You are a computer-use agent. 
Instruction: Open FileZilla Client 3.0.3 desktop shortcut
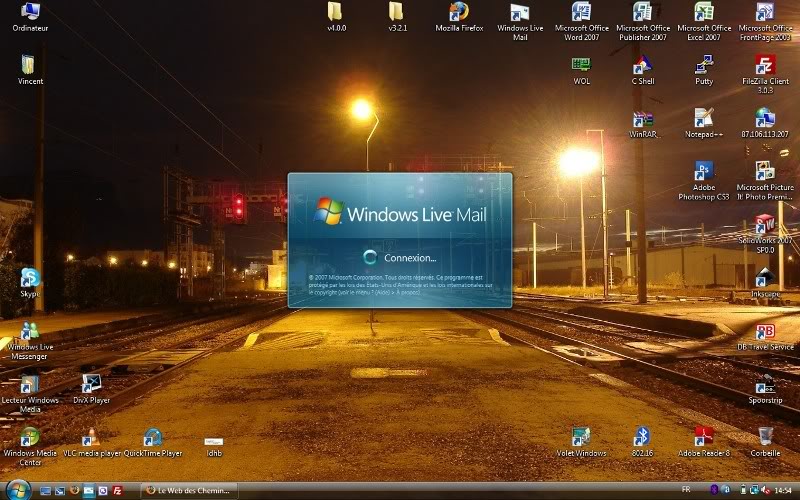coord(765,74)
